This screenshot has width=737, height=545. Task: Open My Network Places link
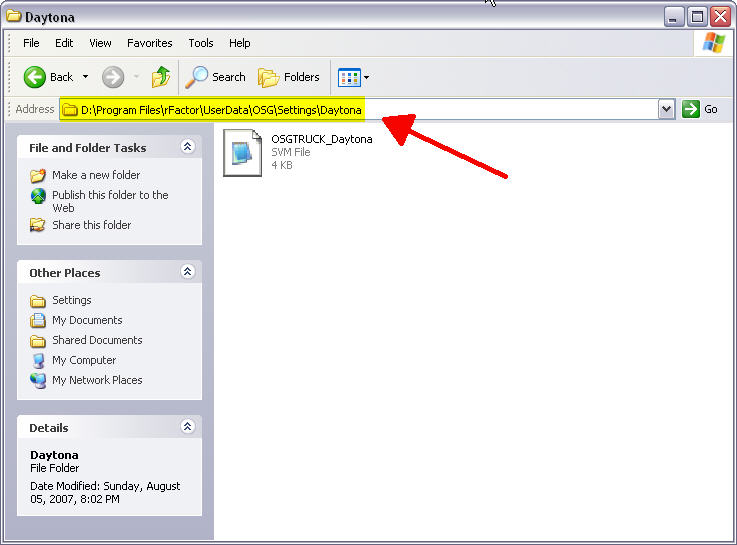coord(97,380)
